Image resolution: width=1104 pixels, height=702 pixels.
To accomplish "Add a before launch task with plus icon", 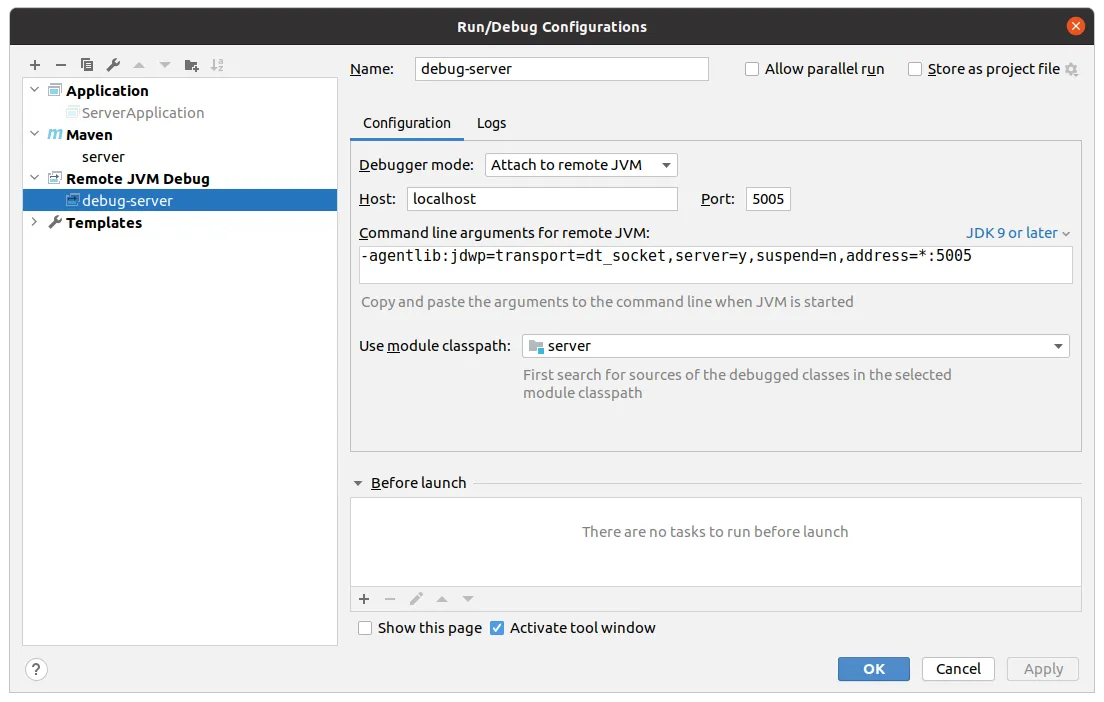I will (364, 599).
